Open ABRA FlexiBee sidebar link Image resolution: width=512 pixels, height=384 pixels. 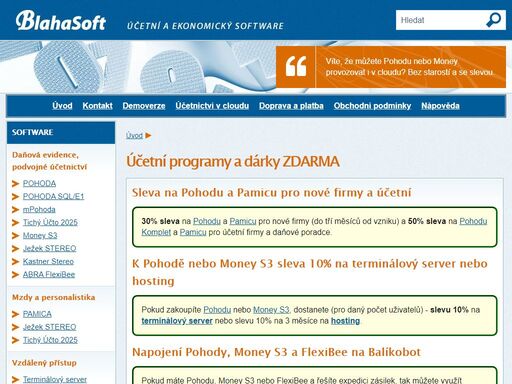click(x=49, y=275)
